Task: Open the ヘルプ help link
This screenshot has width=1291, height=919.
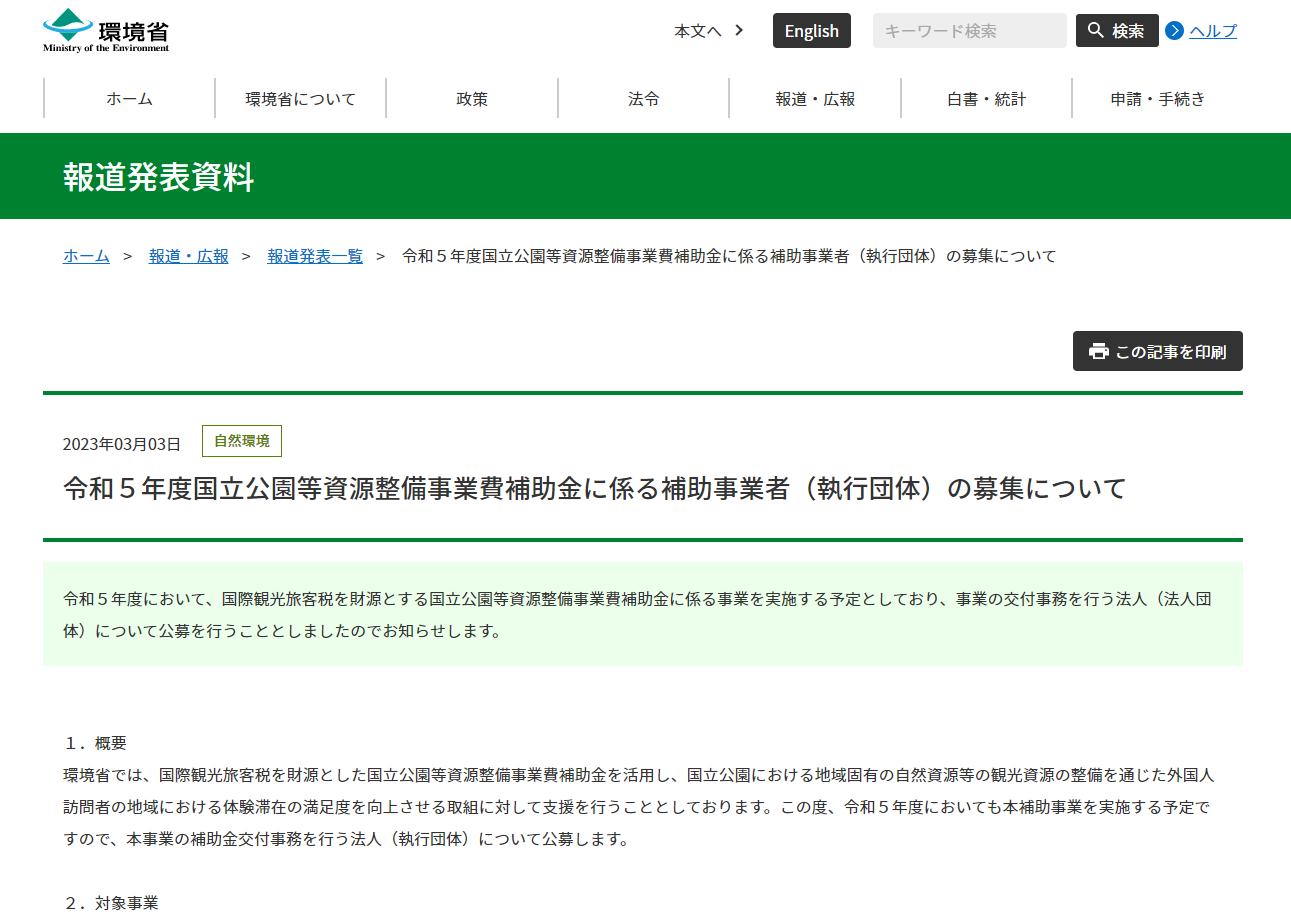Action: coord(1212,31)
